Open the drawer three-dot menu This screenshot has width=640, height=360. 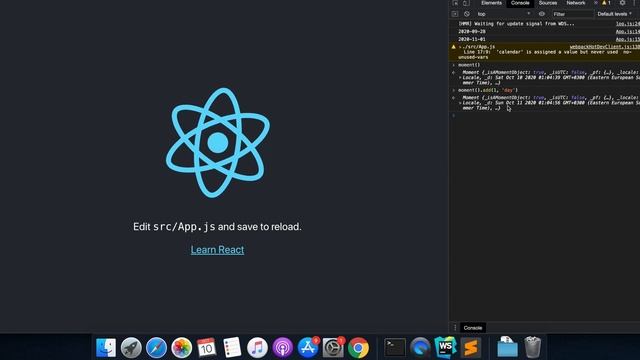tap(455, 328)
